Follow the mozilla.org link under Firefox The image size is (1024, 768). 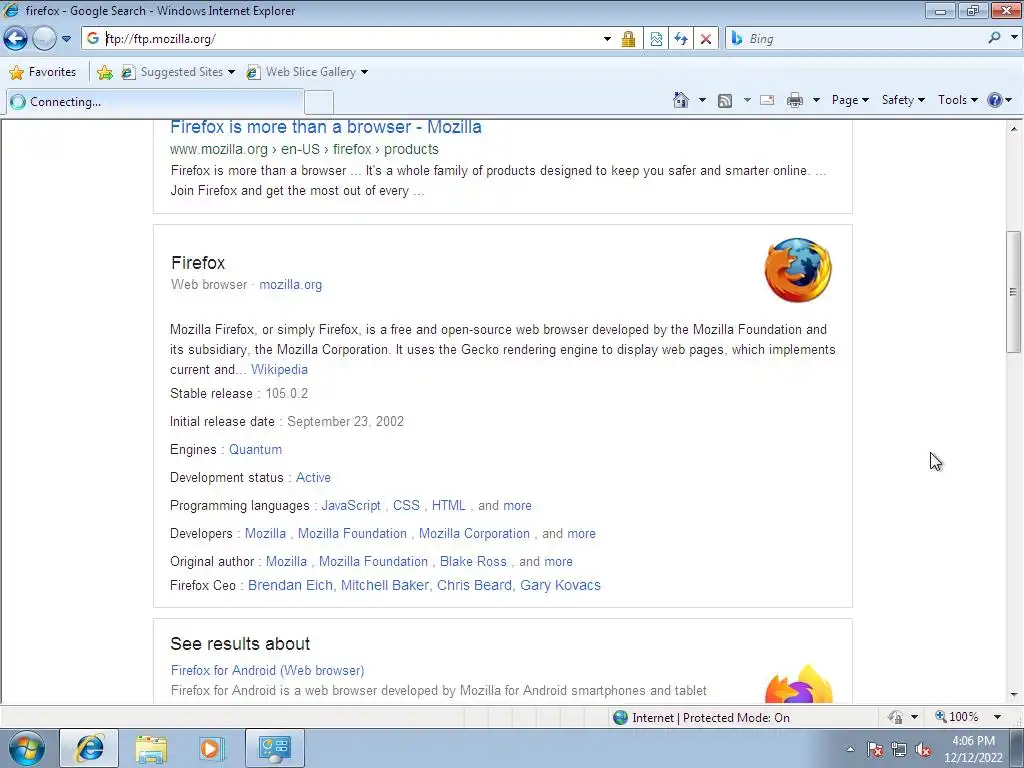coord(291,285)
